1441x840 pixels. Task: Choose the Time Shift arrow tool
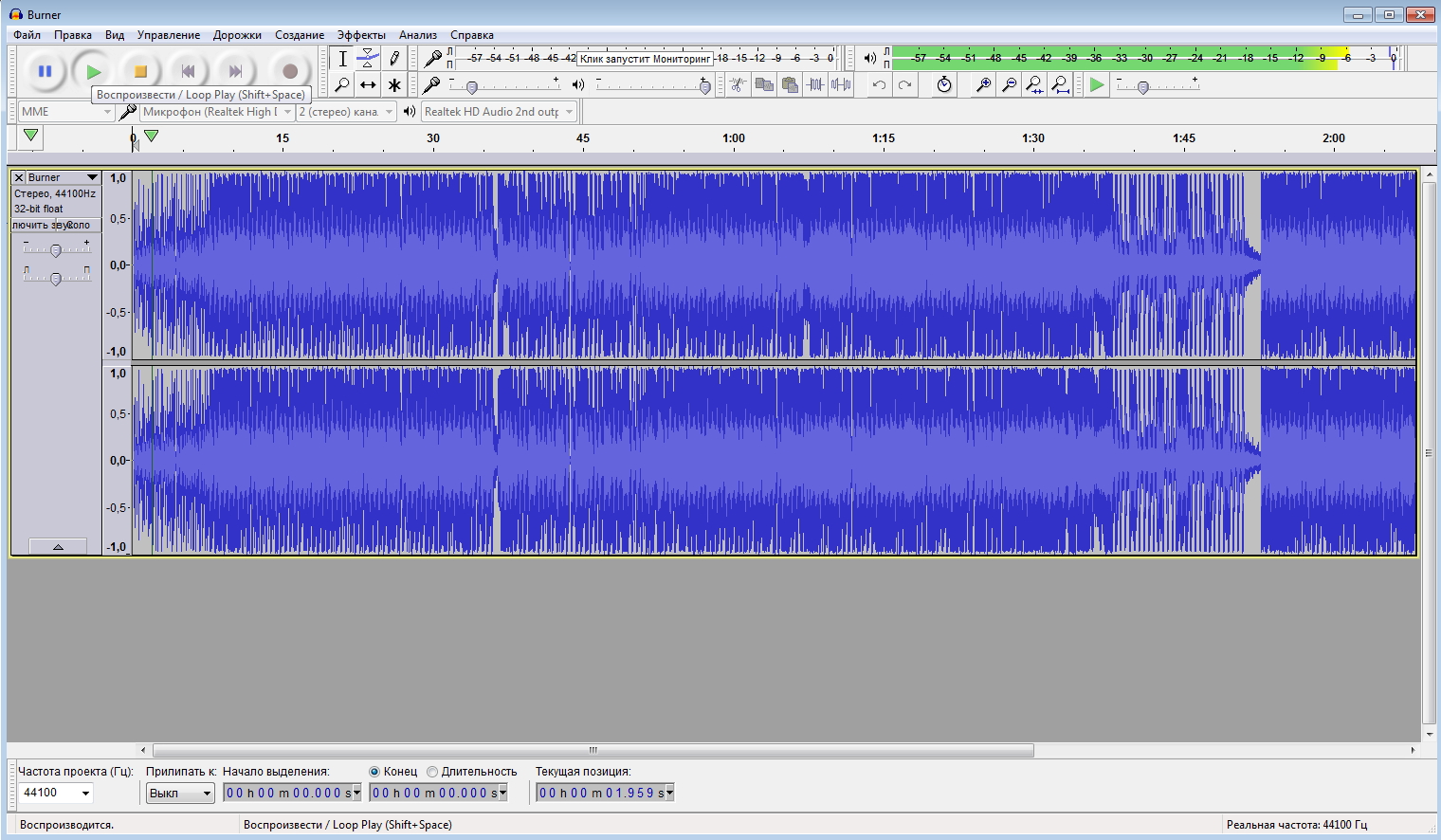point(368,84)
